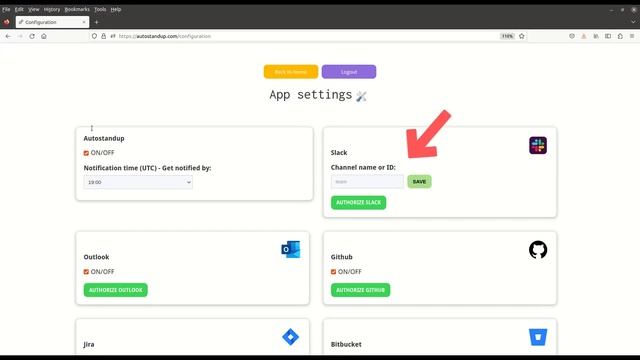Click the App settings heading
The image size is (640, 360).
pos(311,95)
